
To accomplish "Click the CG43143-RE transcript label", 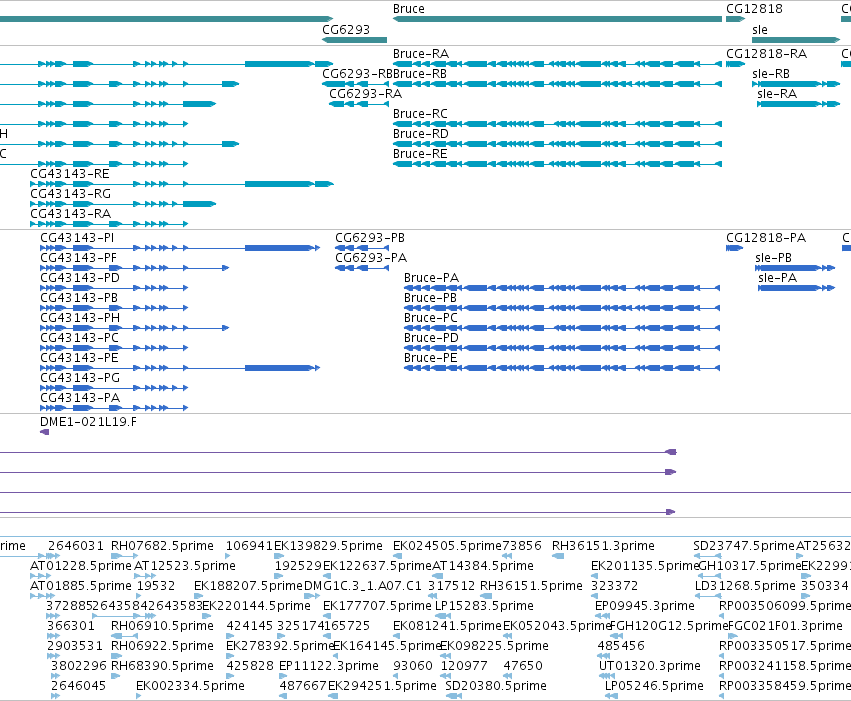I will click(69, 174).
